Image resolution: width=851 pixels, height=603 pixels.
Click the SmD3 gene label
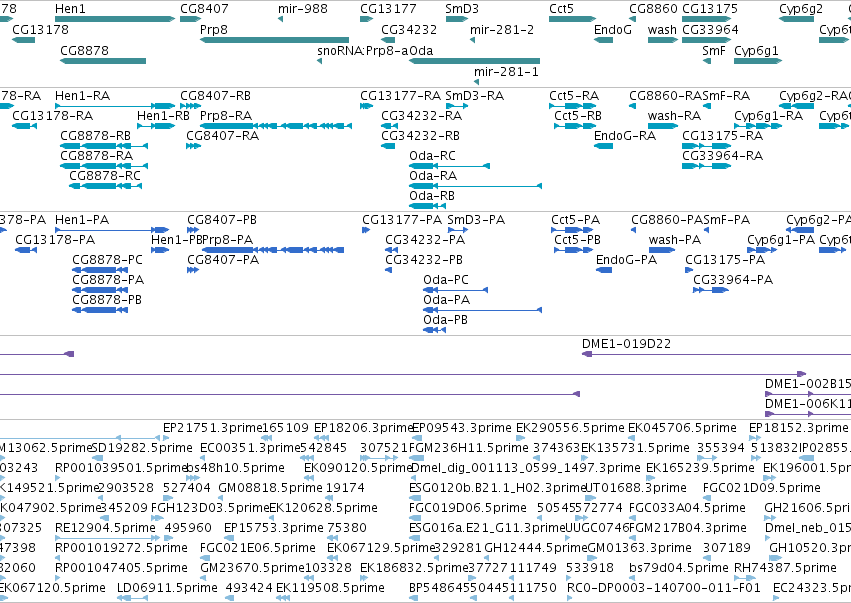coord(462,9)
